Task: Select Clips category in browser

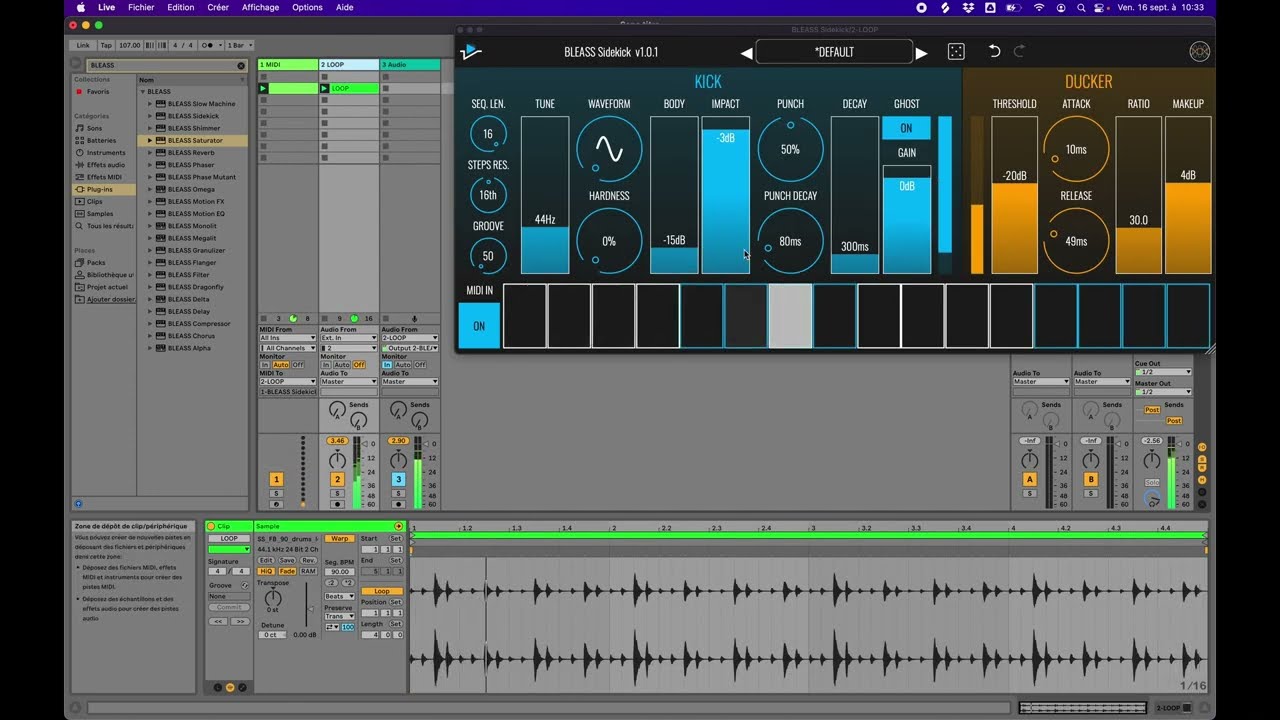Action: (x=94, y=201)
